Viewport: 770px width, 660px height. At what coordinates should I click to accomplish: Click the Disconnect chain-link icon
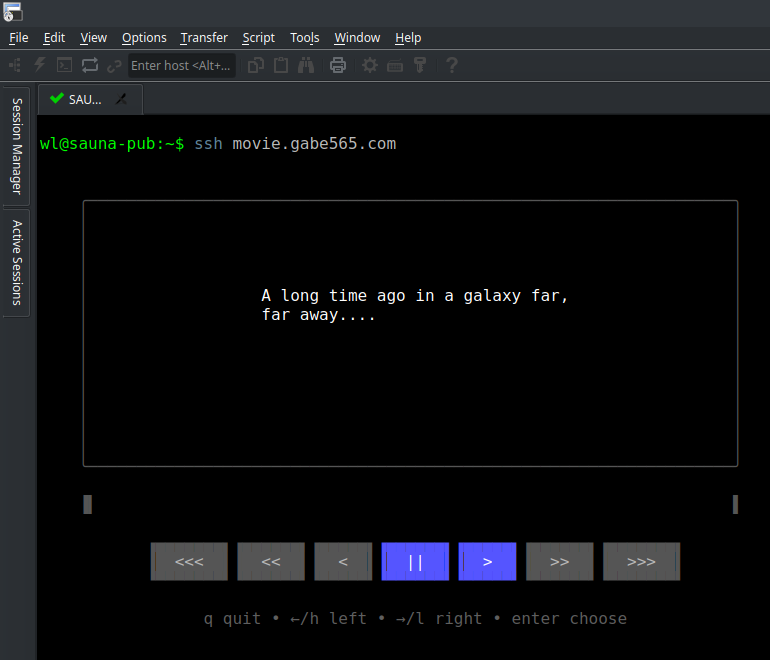click(114, 65)
